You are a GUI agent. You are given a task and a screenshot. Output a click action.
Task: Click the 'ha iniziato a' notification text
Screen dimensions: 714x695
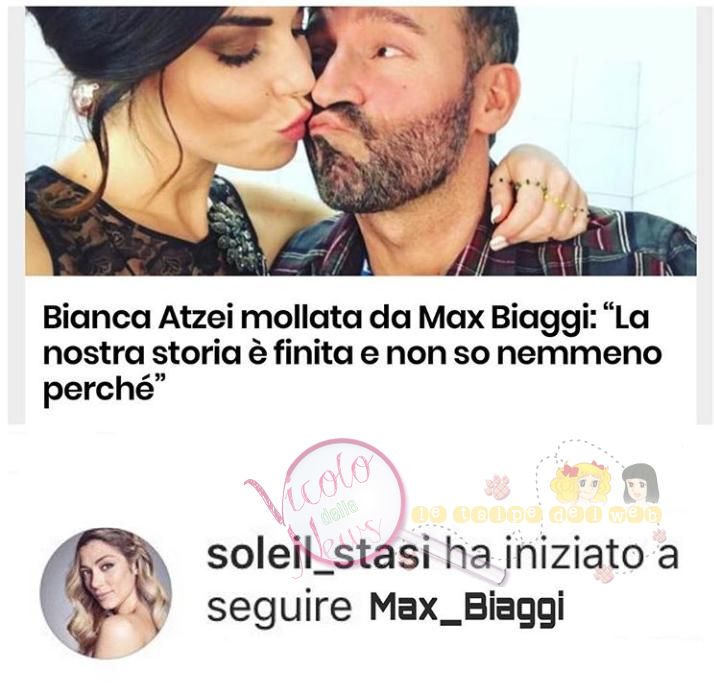coord(559,555)
